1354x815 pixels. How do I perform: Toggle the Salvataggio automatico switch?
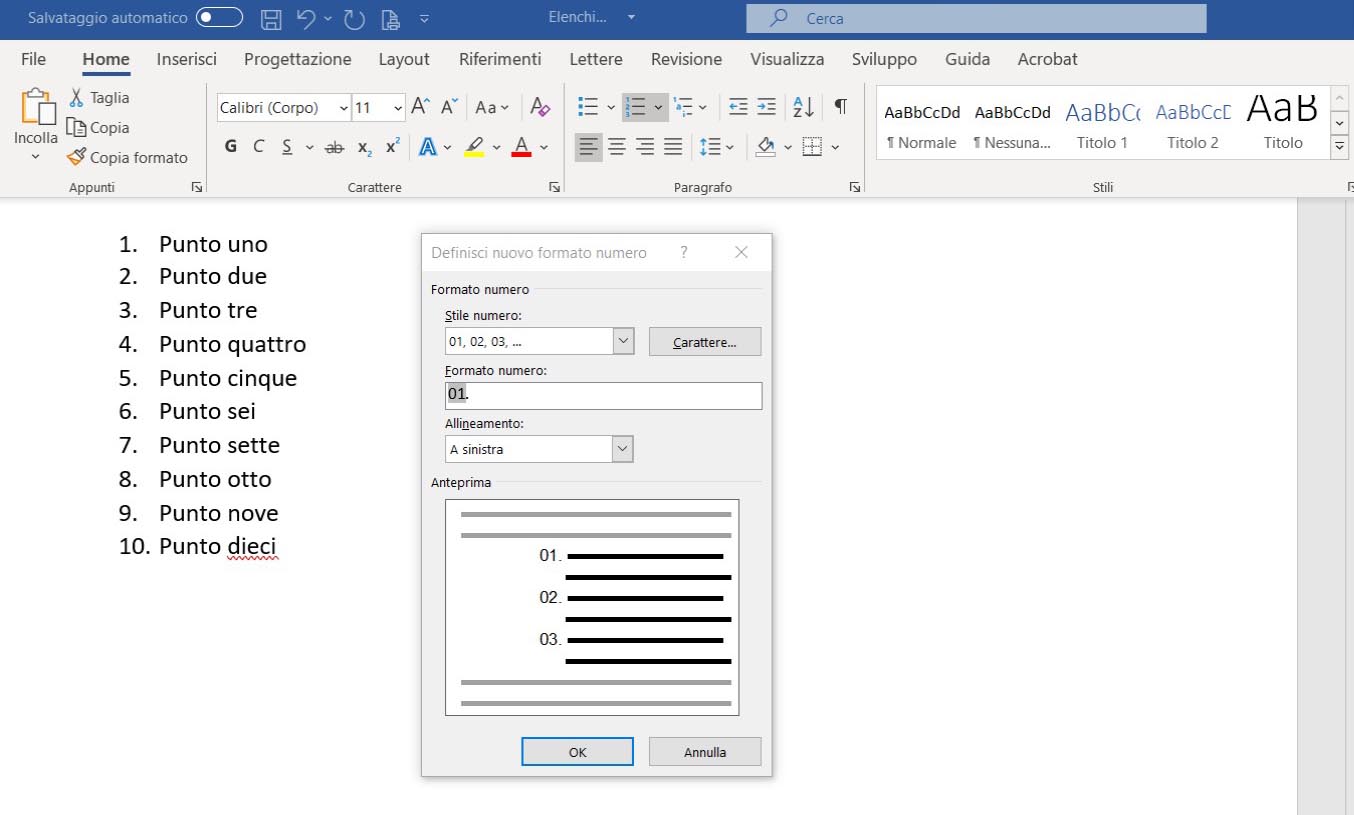coord(219,18)
